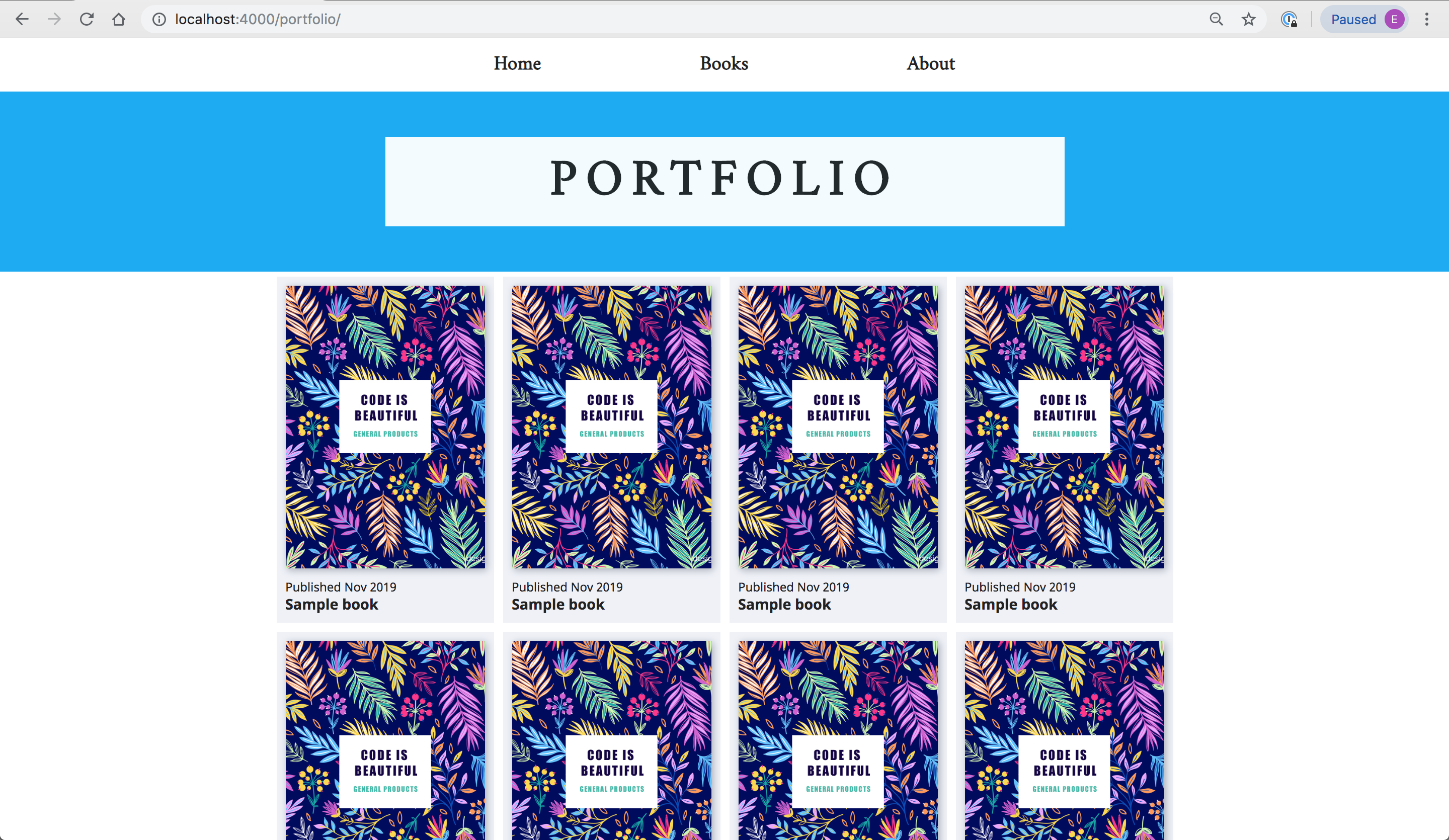1449x840 pixels.
Task: Click the home browser icon
Action: coord(118,19)
